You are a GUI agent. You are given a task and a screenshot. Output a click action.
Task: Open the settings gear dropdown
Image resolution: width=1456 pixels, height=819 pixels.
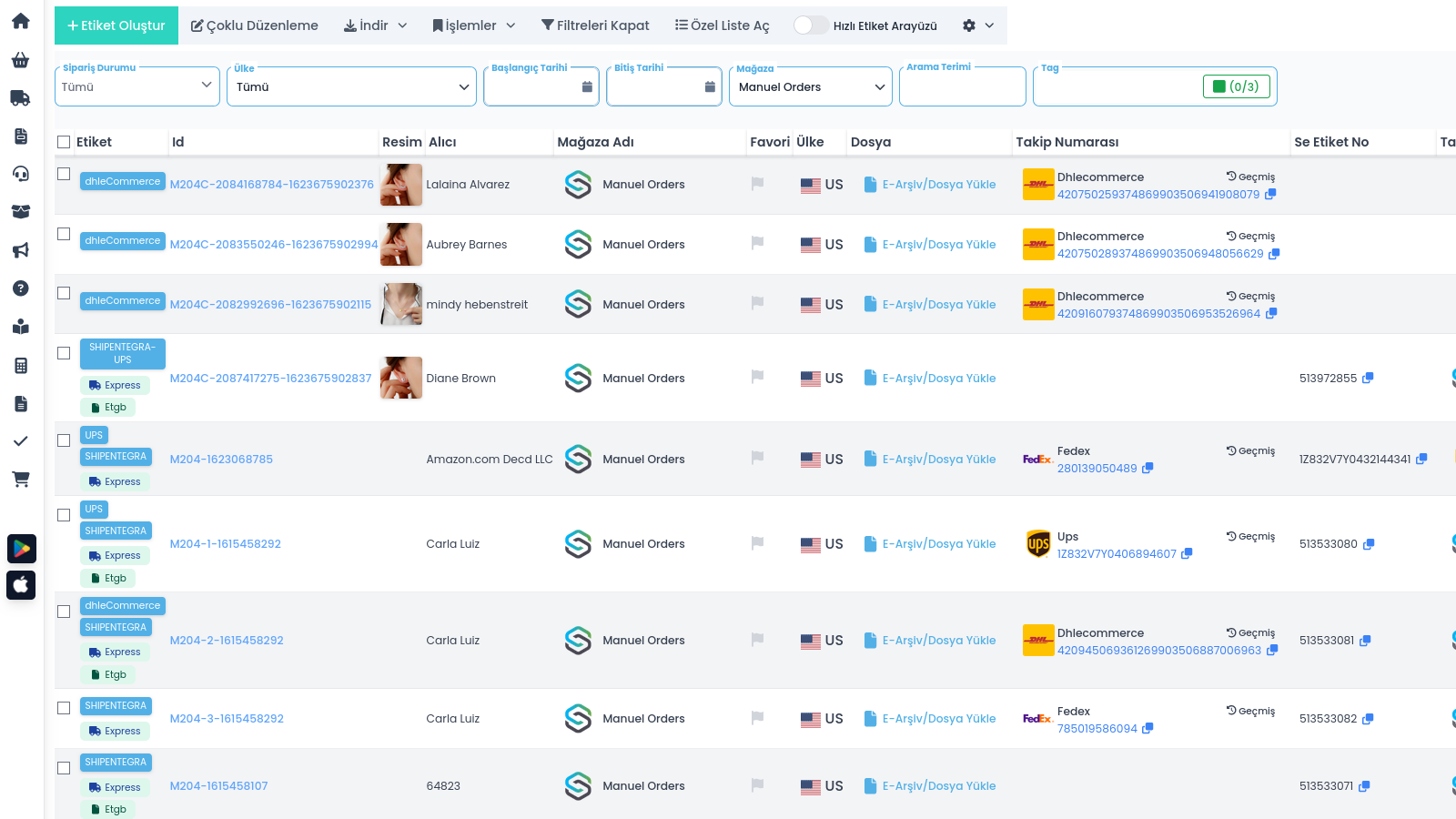(x=977, y=25)
